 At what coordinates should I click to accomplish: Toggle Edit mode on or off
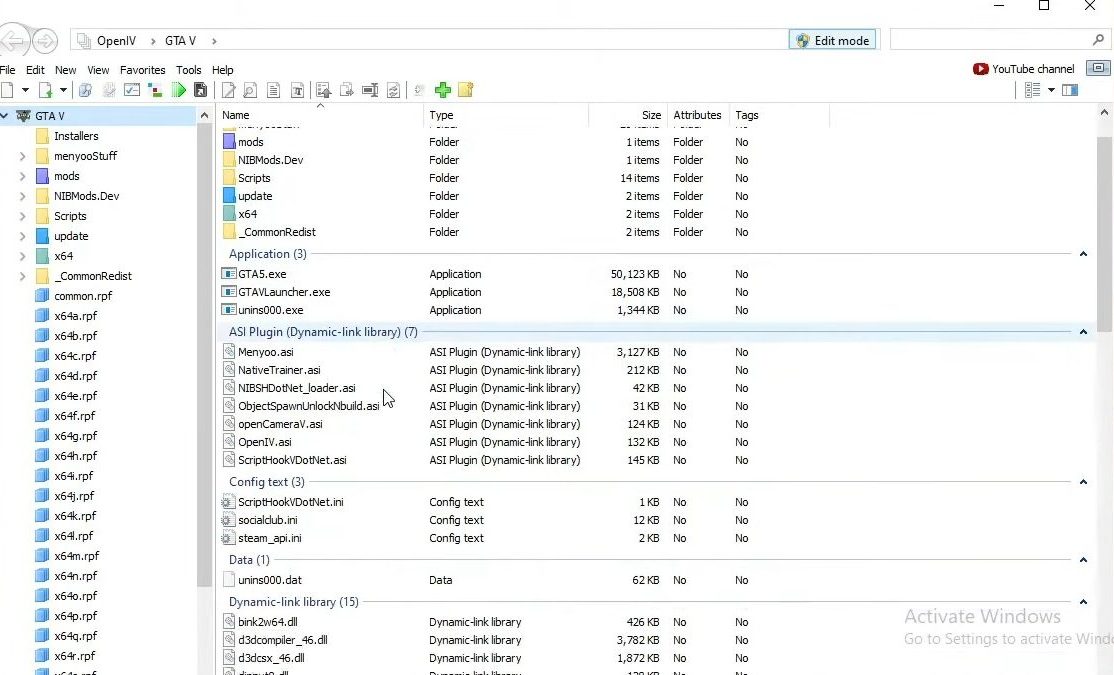point(833,40)
